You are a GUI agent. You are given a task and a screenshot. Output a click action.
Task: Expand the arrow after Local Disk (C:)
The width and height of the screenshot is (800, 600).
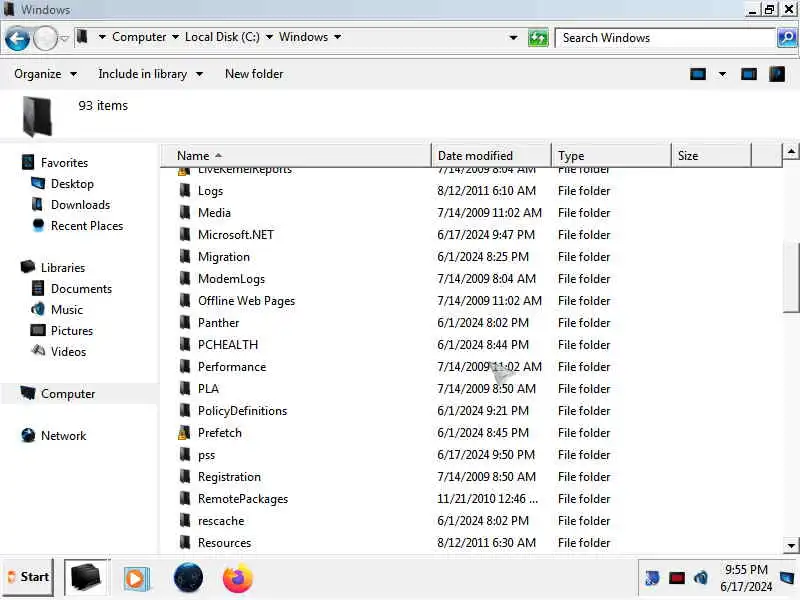pos(269,37)
